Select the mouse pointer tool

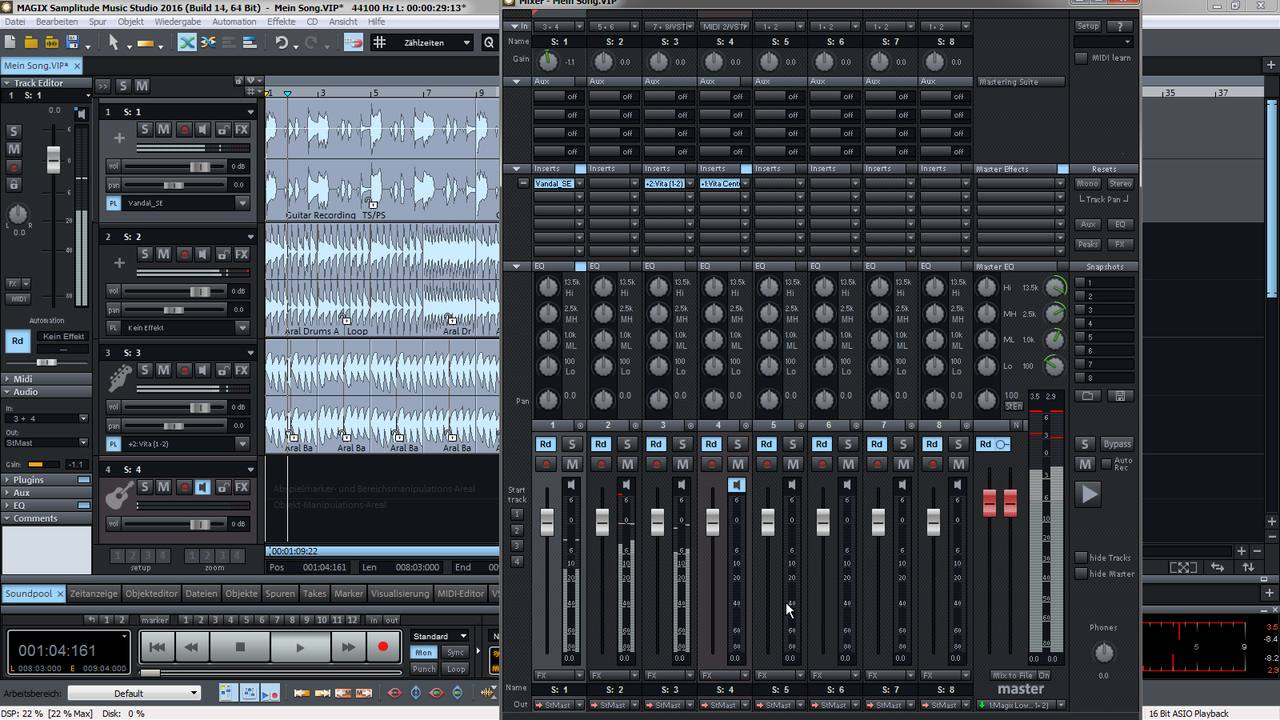tap(113, 43)
